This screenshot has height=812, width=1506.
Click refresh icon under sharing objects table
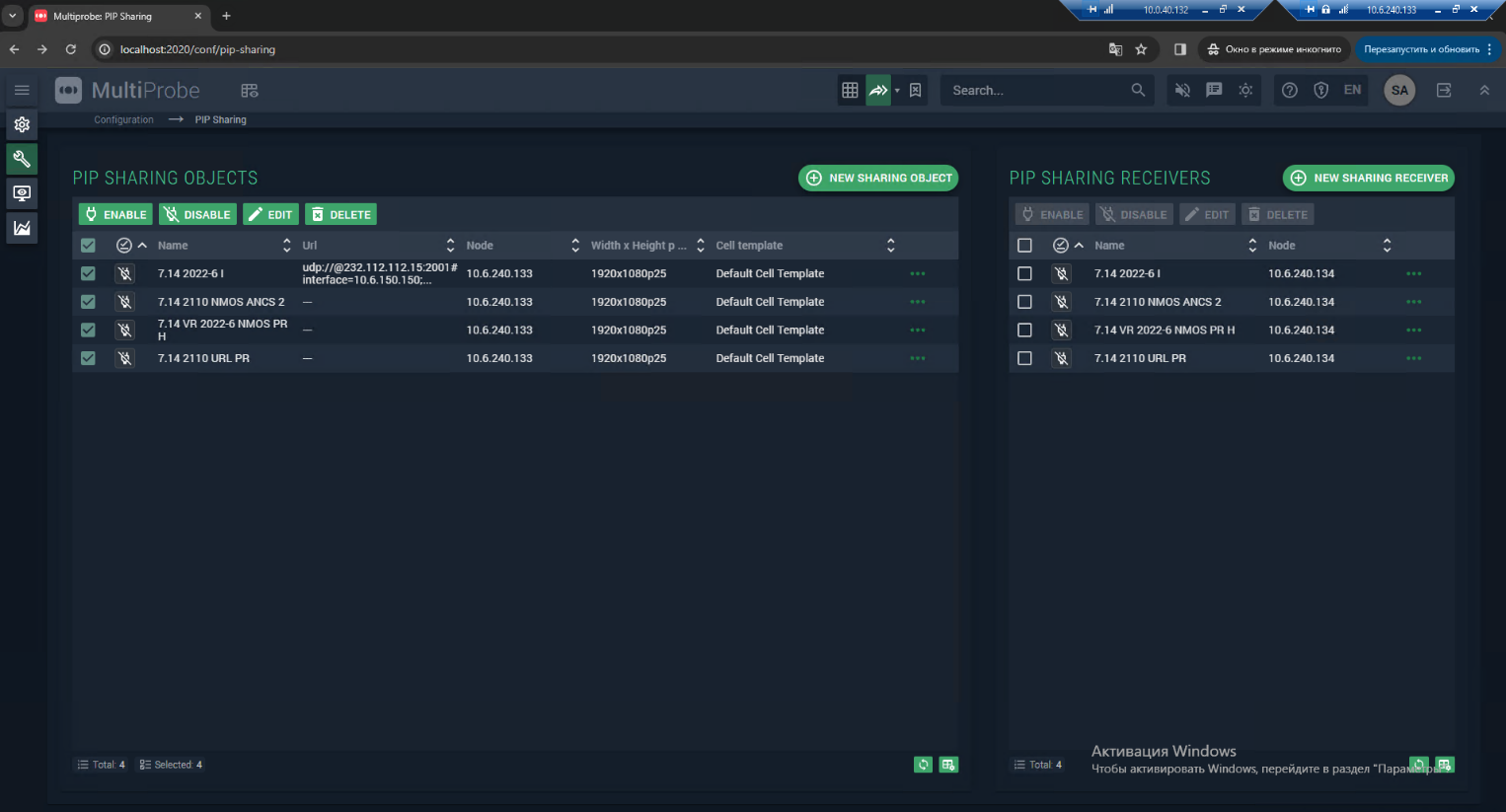point(923,765)
